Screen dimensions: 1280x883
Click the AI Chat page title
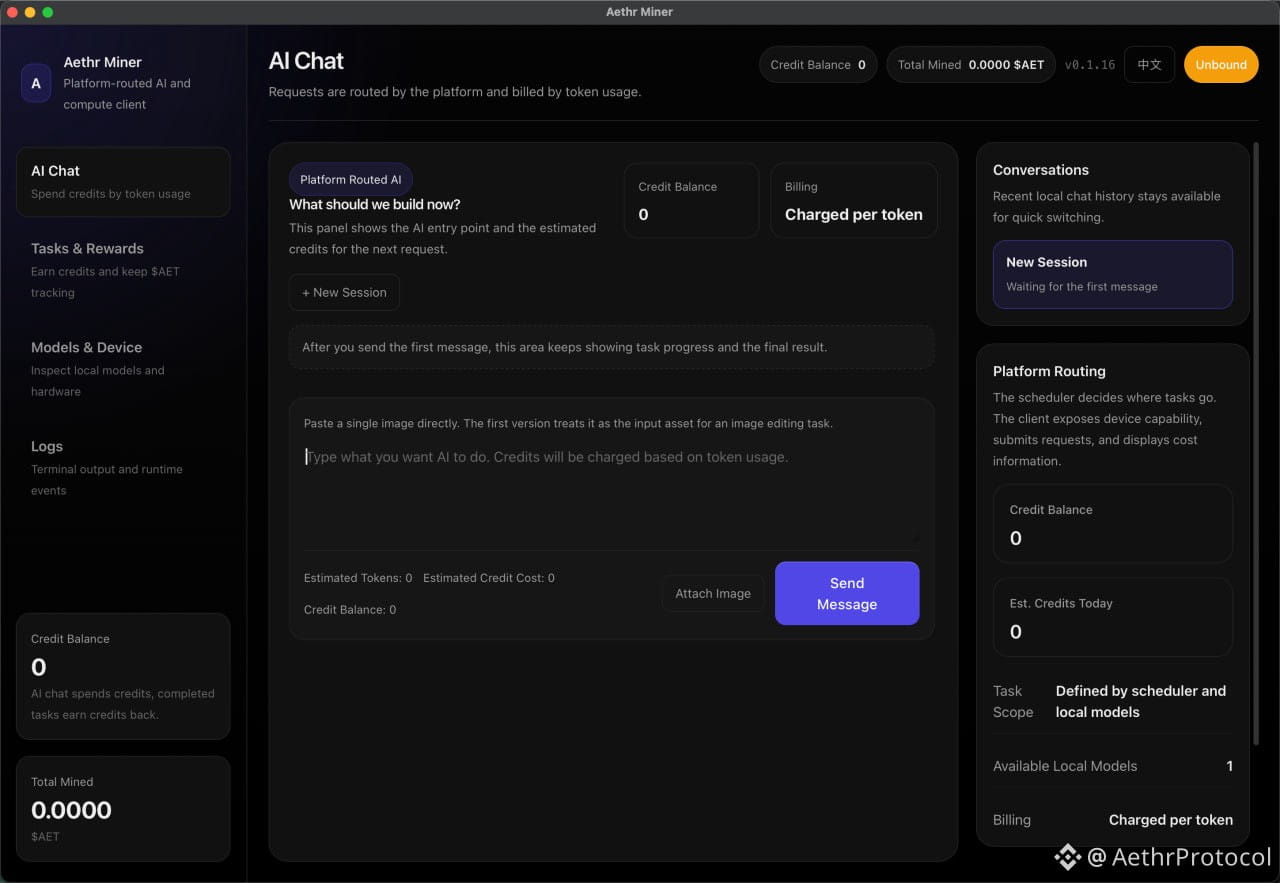306,61
